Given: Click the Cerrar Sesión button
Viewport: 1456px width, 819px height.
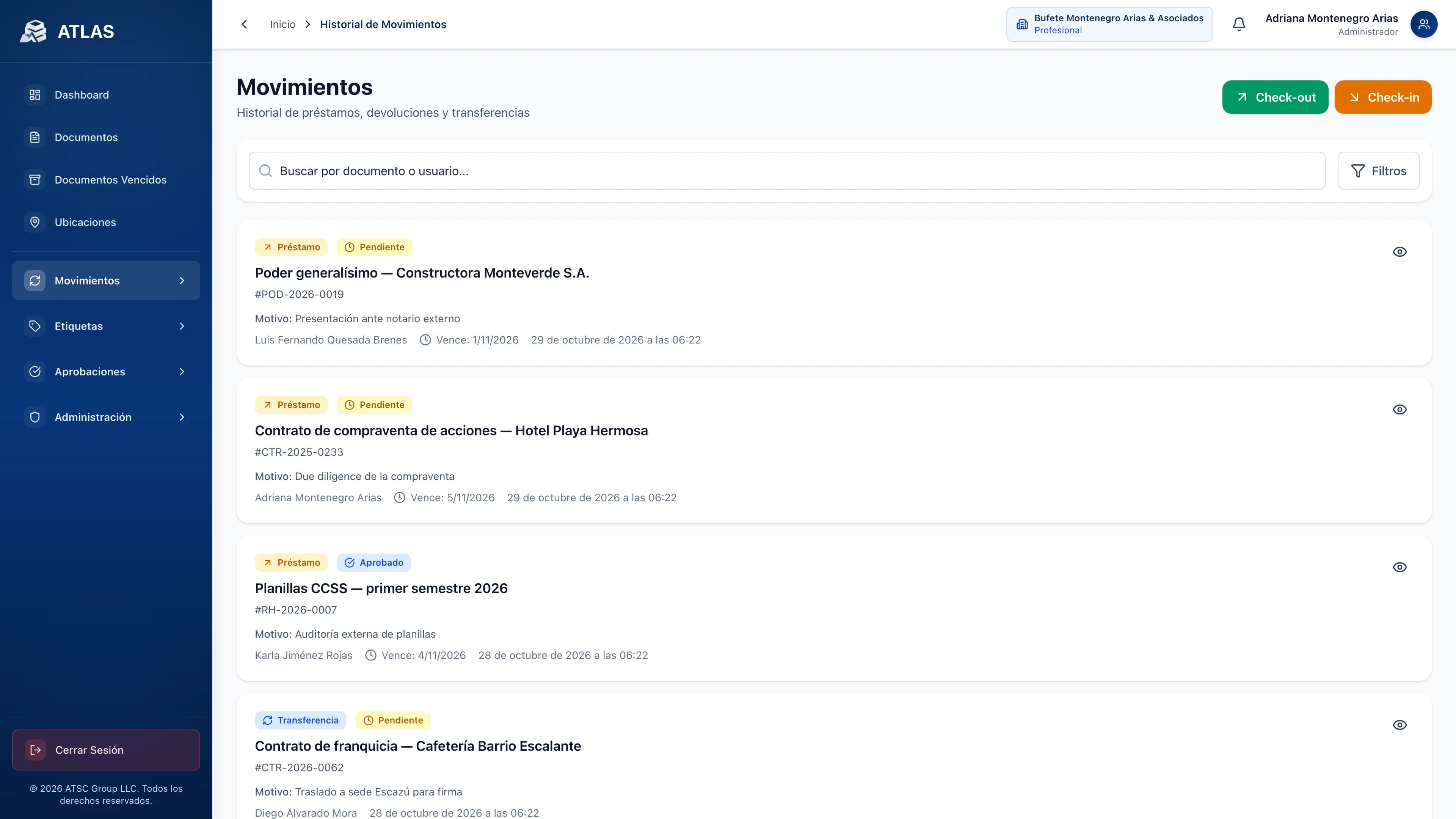Looking at the screenshot, I should 106,750.
